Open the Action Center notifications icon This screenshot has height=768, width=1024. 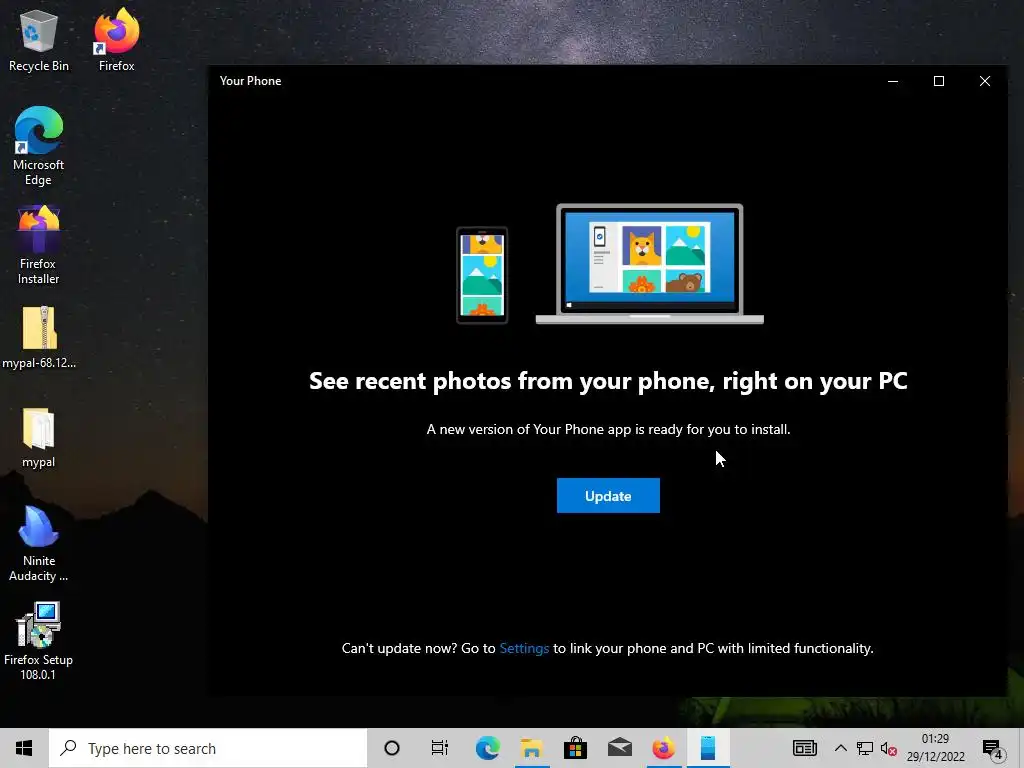[x=993, y=749]
